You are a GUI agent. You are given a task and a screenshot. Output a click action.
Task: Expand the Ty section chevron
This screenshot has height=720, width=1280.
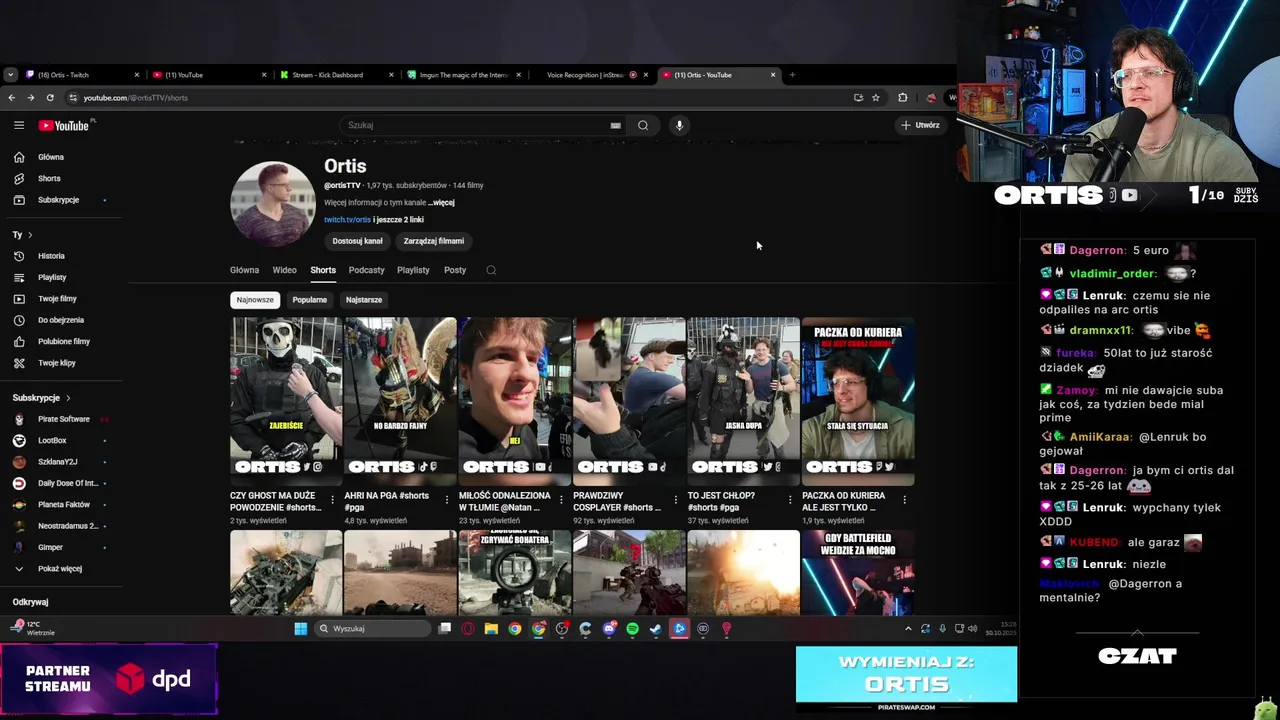[x=30, y=235]
